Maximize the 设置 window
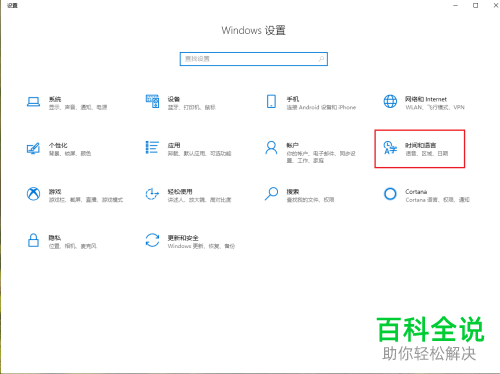 coord(476,5)
